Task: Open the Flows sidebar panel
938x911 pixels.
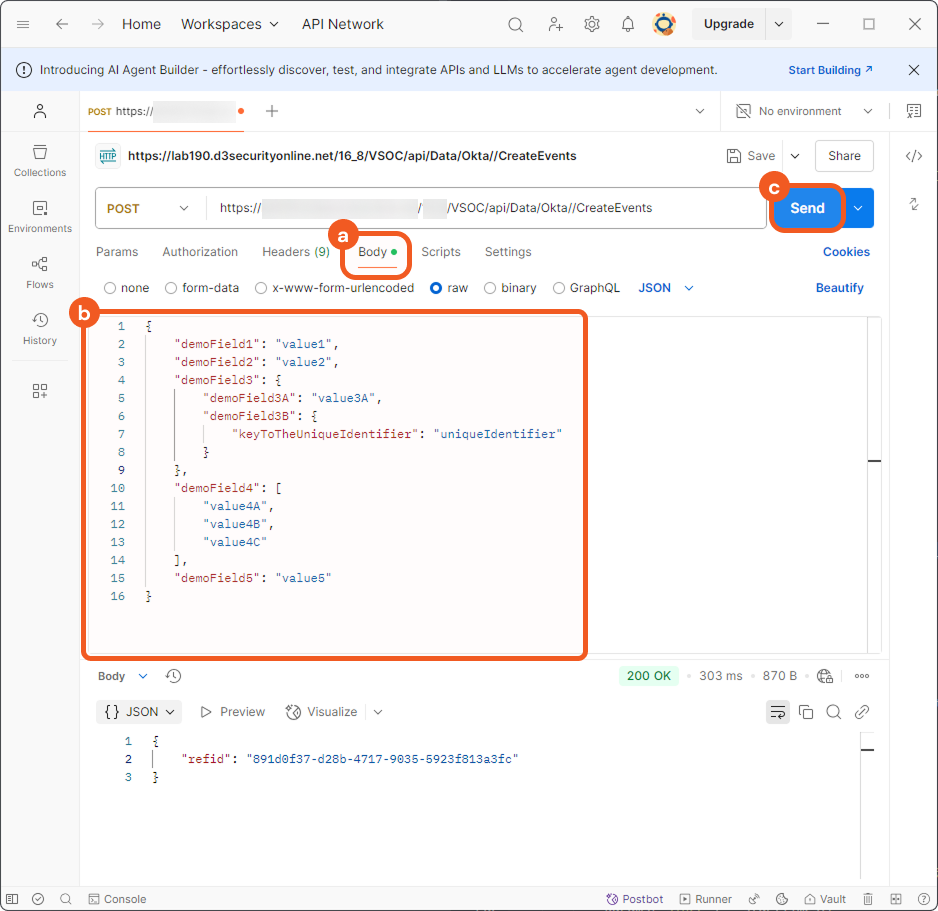Action: click(x=40, y=272)
